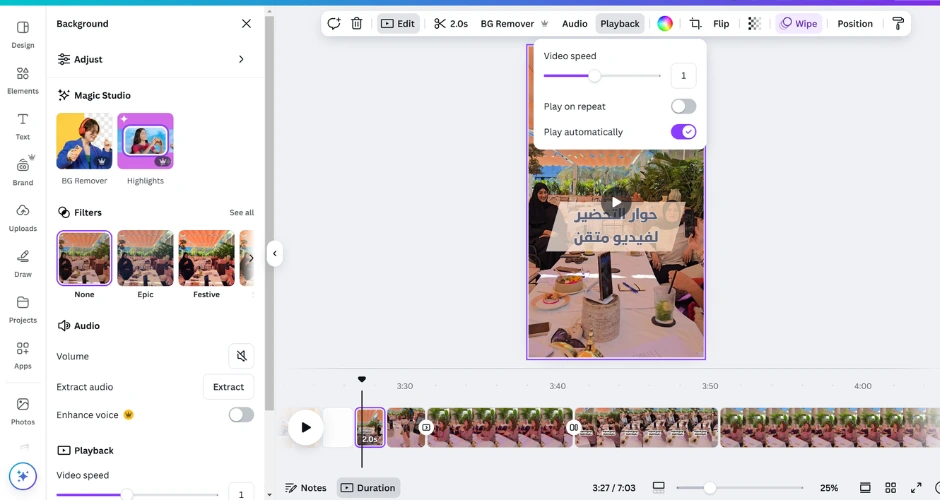See all filters link
This screenshot has width=940, height=500.
click(241, 212)
